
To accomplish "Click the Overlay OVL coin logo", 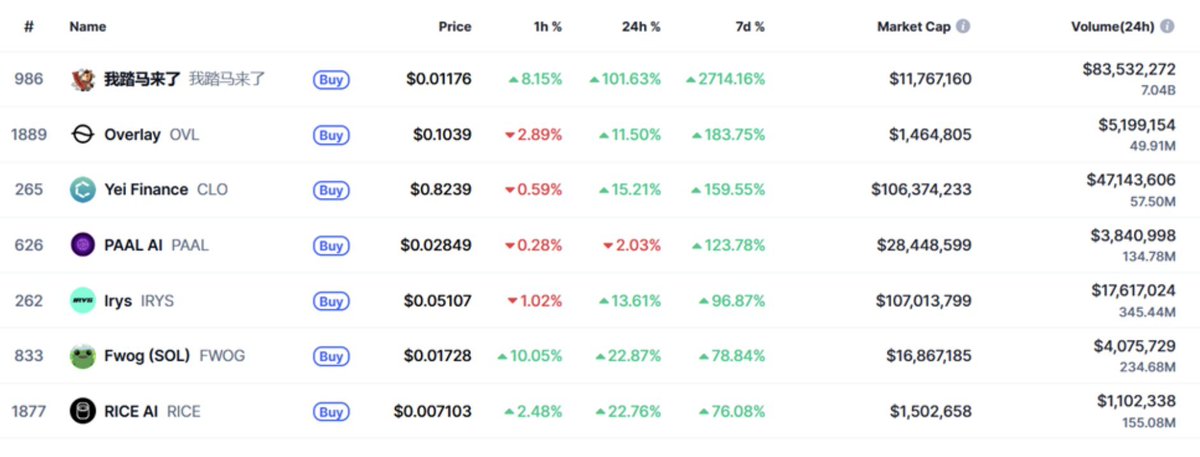I will [83, 134].
